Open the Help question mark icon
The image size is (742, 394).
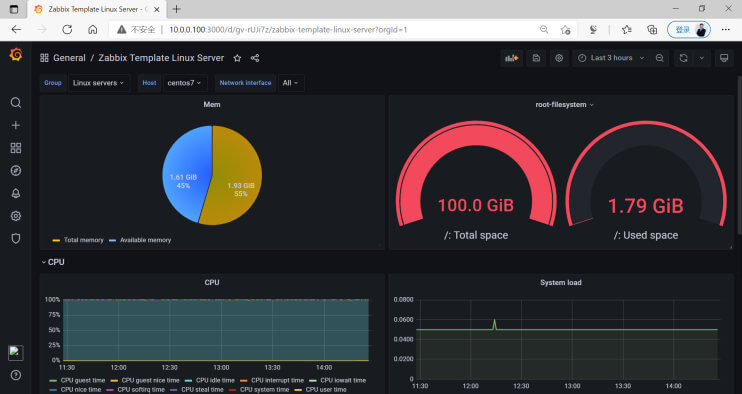[16, 375]
